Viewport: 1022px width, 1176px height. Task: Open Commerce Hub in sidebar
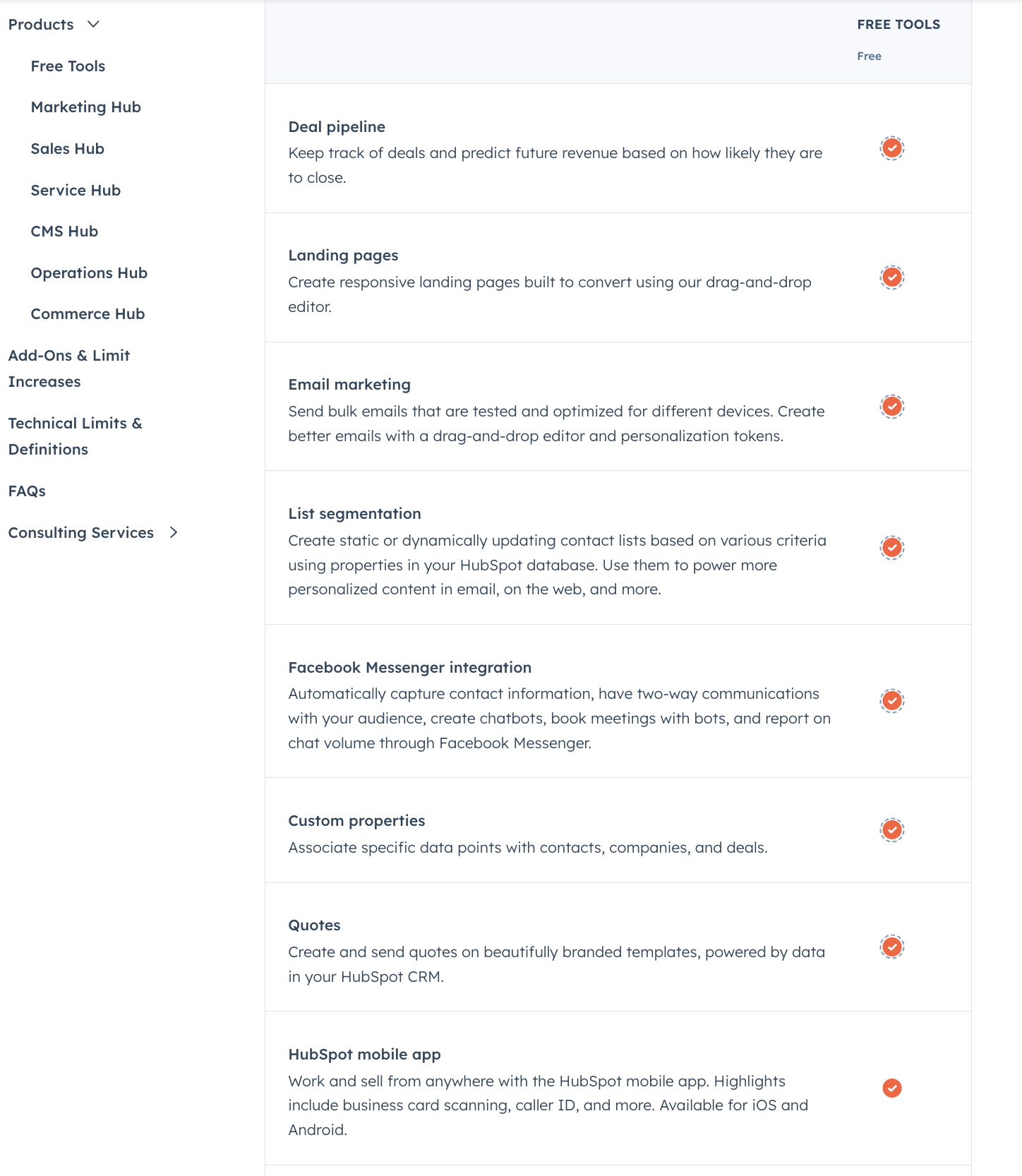point(88,314)
